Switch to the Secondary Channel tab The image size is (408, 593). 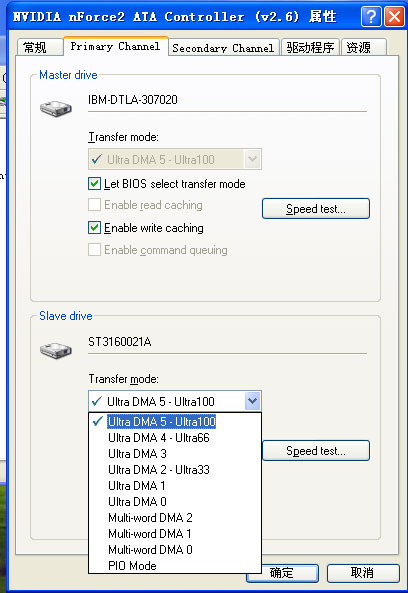pyautogui.click(x=223, y=48)
